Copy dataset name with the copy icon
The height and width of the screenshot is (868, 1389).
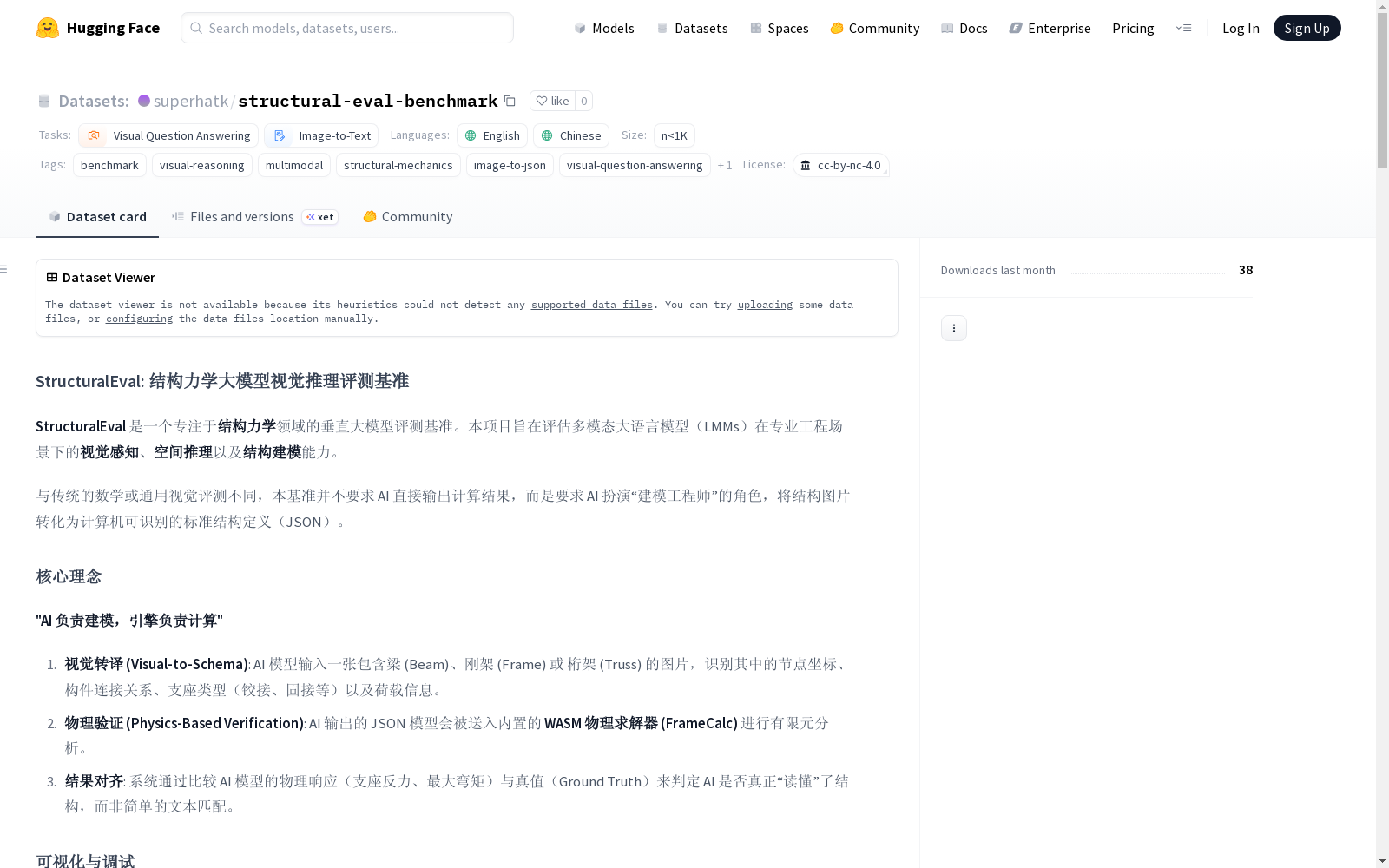point(510,101)
